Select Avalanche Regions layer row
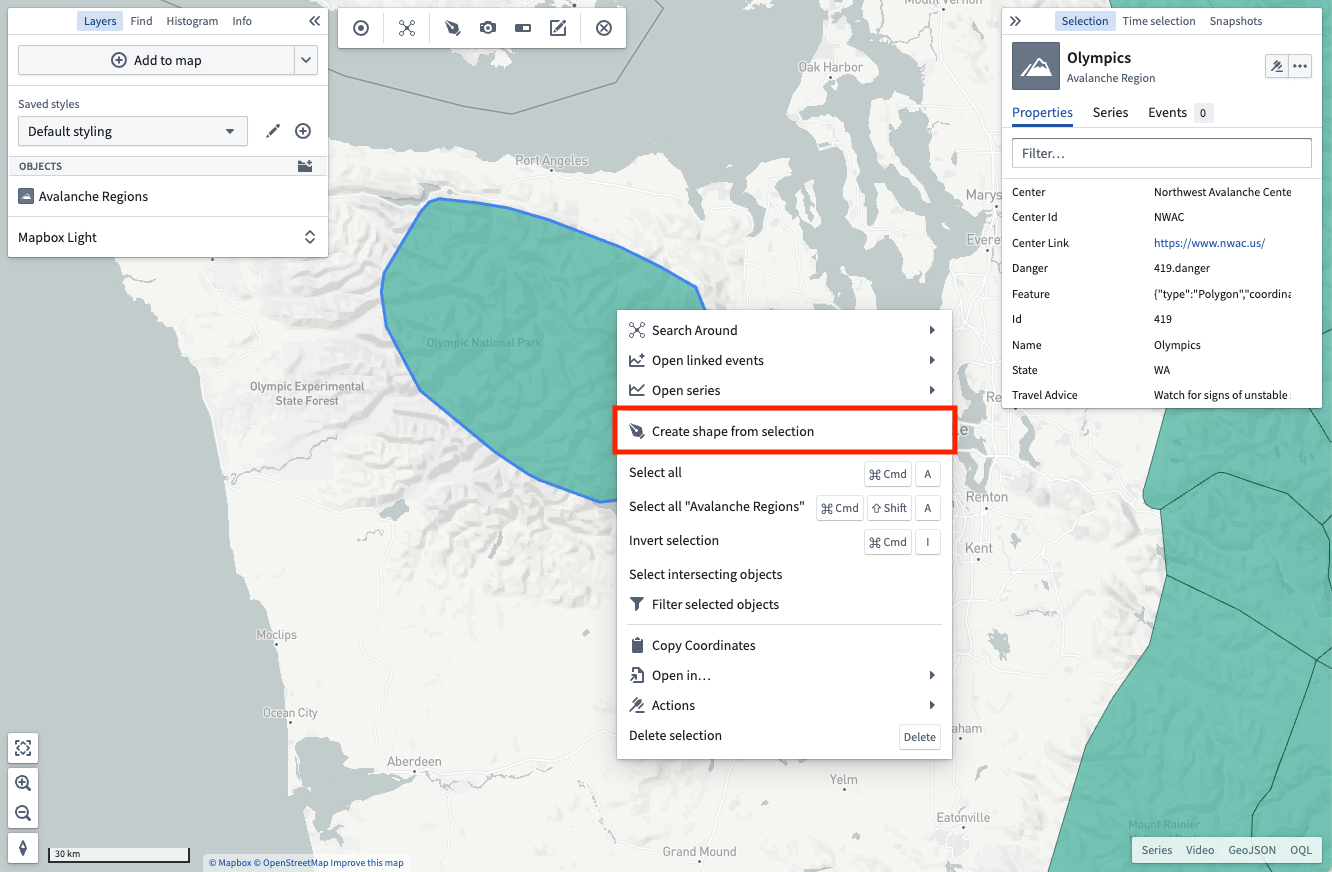 [168, 196]
